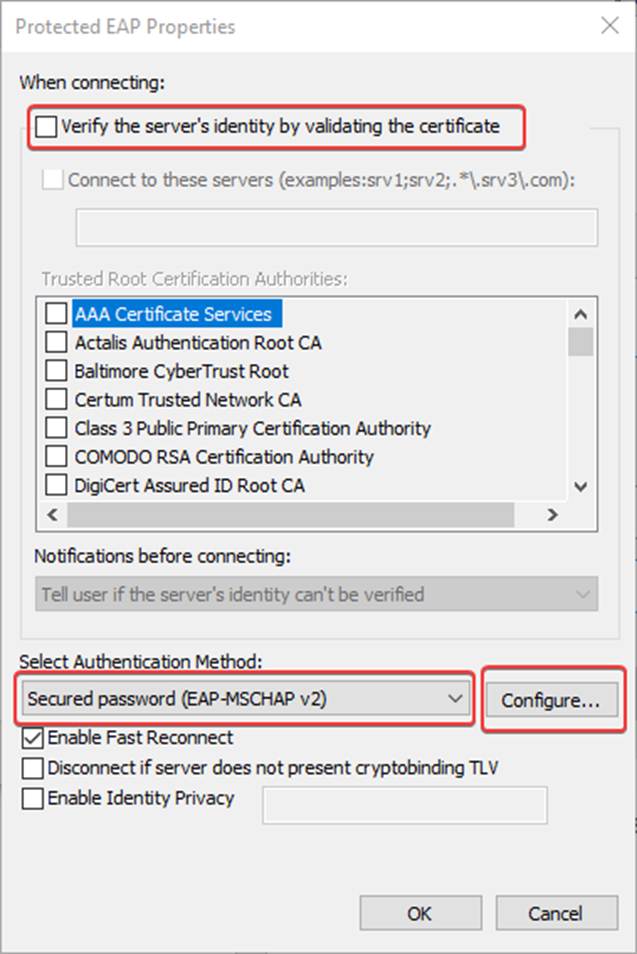Viewport: 637px width, 954px height.
Task: Confirm settings with OK
Action: click(420, 913)
